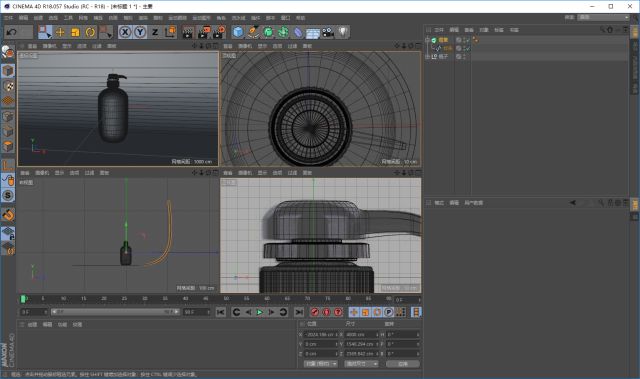Open the size mode dropdown under size
The image size is (640, 379).
pyautogui.click(x=361, y=363)
